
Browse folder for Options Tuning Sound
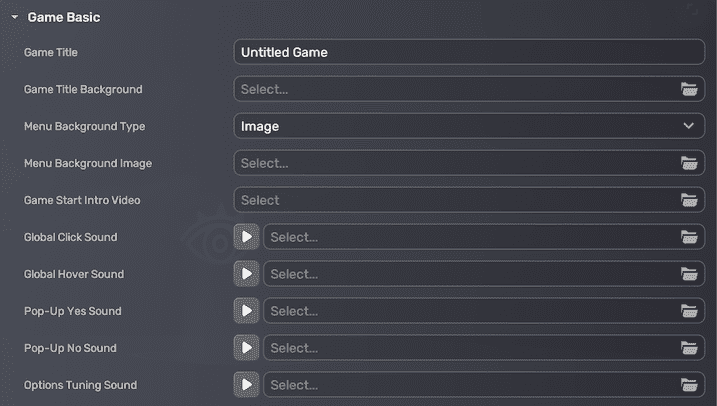[688, 385]
